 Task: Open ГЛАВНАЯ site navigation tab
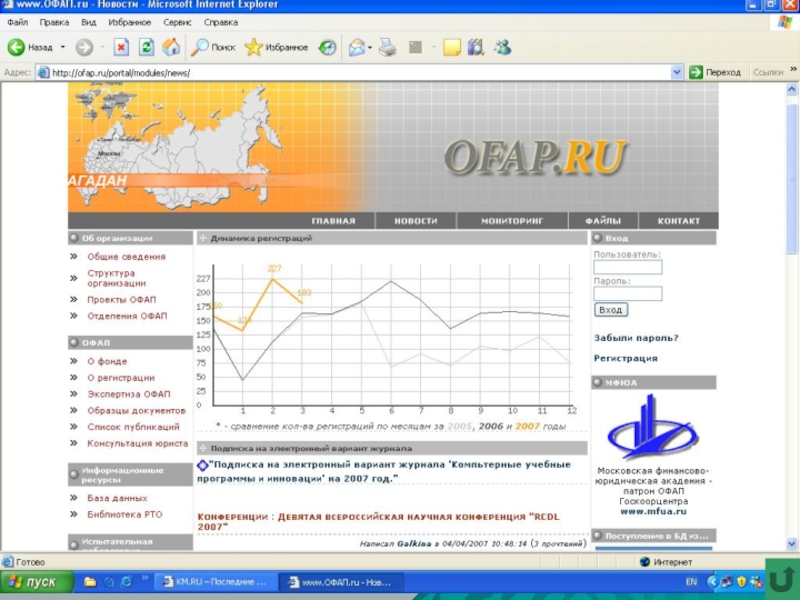tap(333, 221)
